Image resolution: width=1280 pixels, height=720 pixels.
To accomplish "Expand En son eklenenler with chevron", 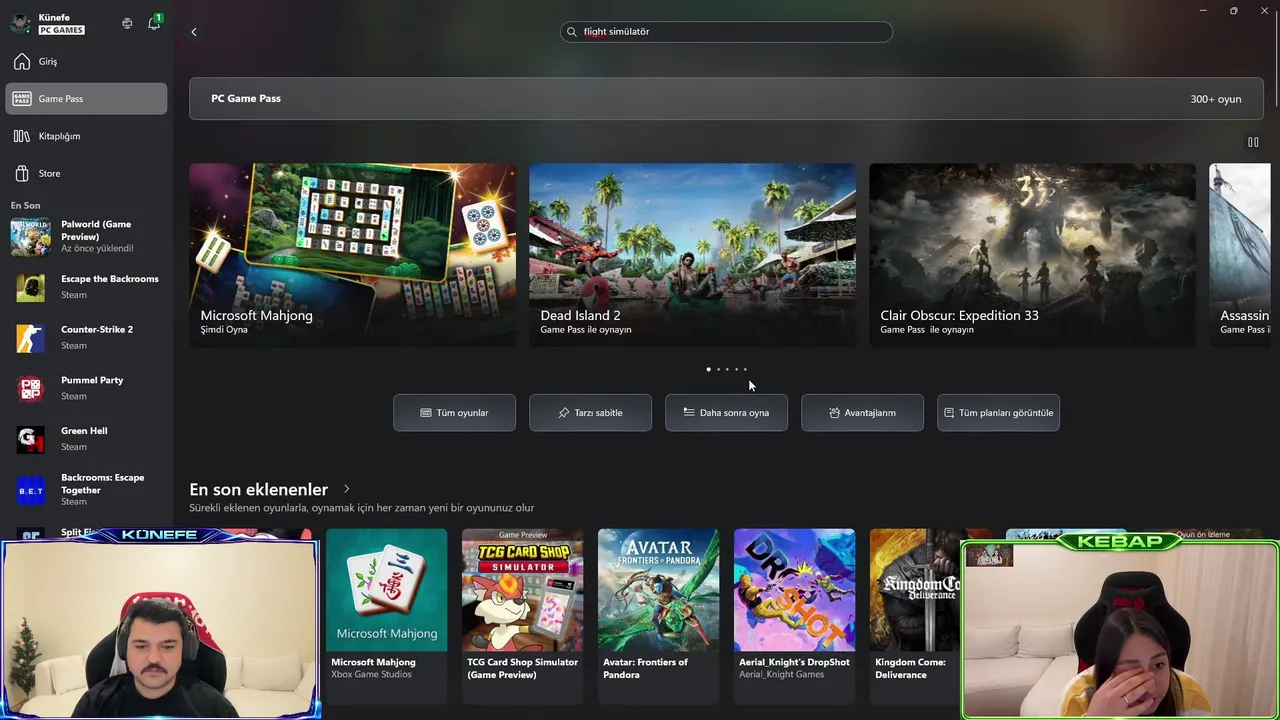I will pyautogui.click(x=347, y=489).
